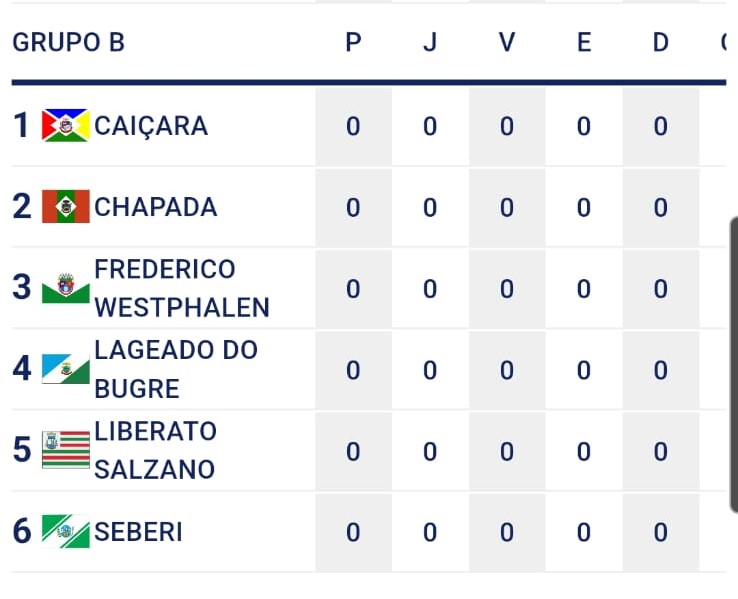This screenshot has height=599, width=738.
Task: Click the D defeats column header
Action: coord(660,43)
